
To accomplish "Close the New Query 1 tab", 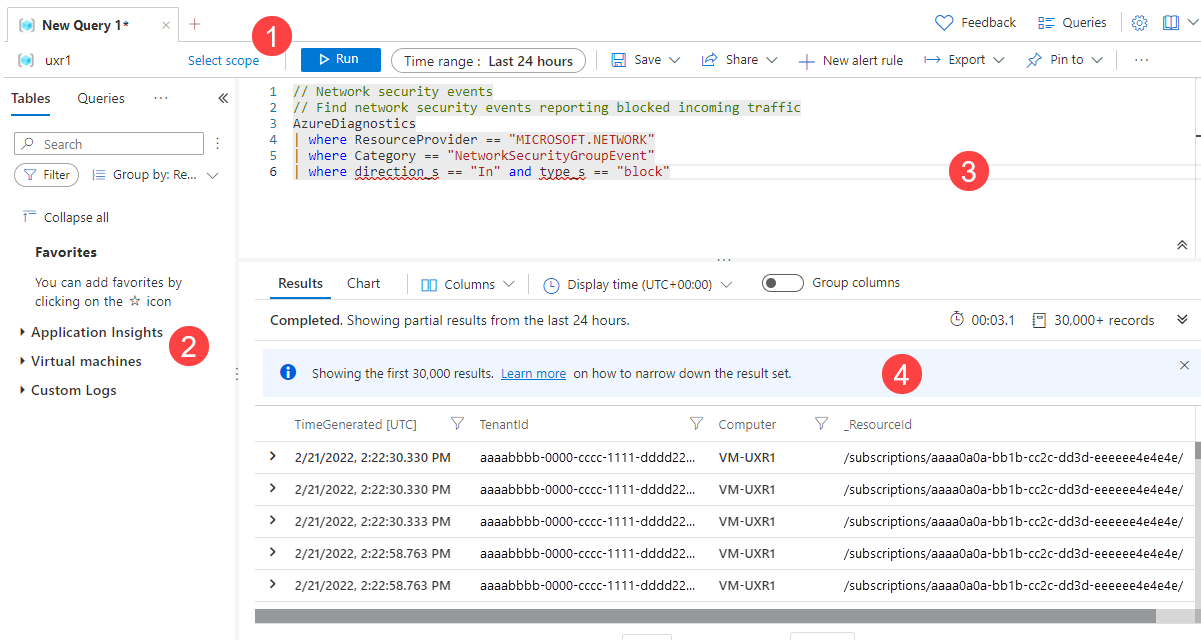I will pyautogui.click(x=166, y=25).
